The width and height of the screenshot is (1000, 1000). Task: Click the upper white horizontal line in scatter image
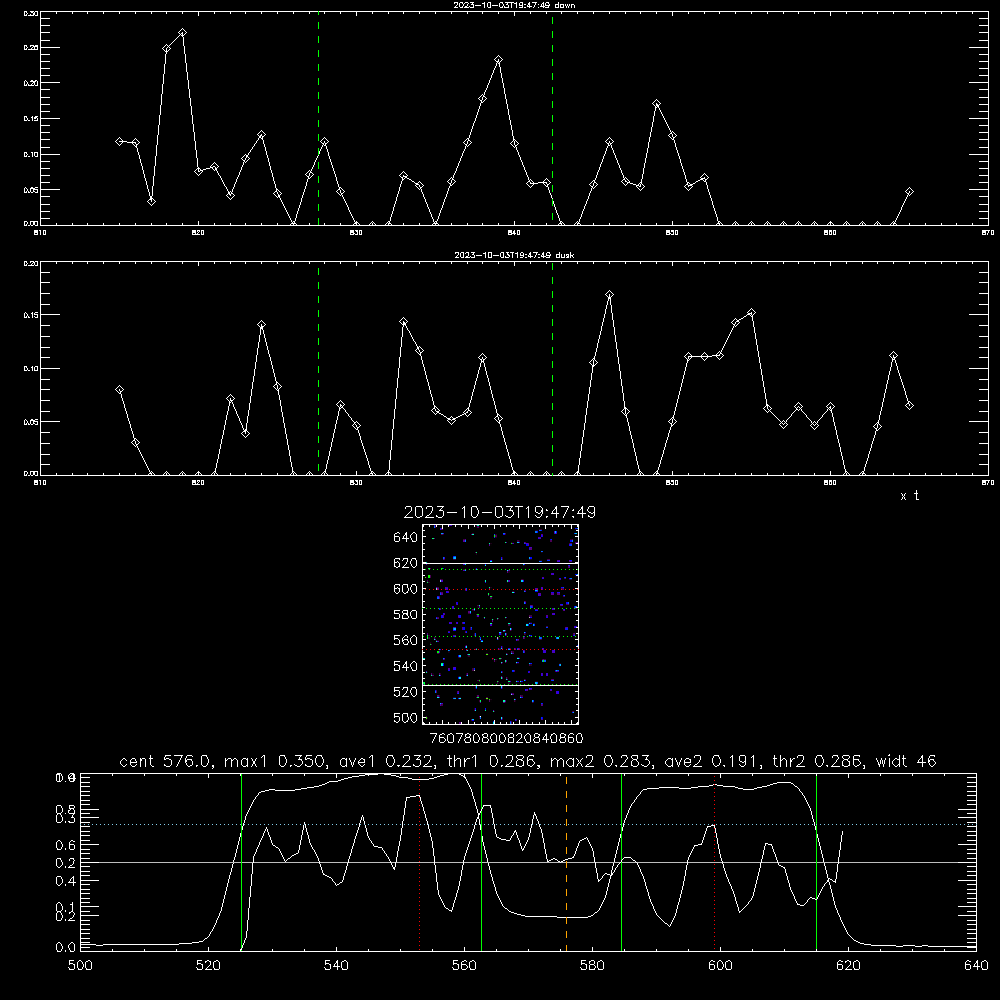[500, 563]
